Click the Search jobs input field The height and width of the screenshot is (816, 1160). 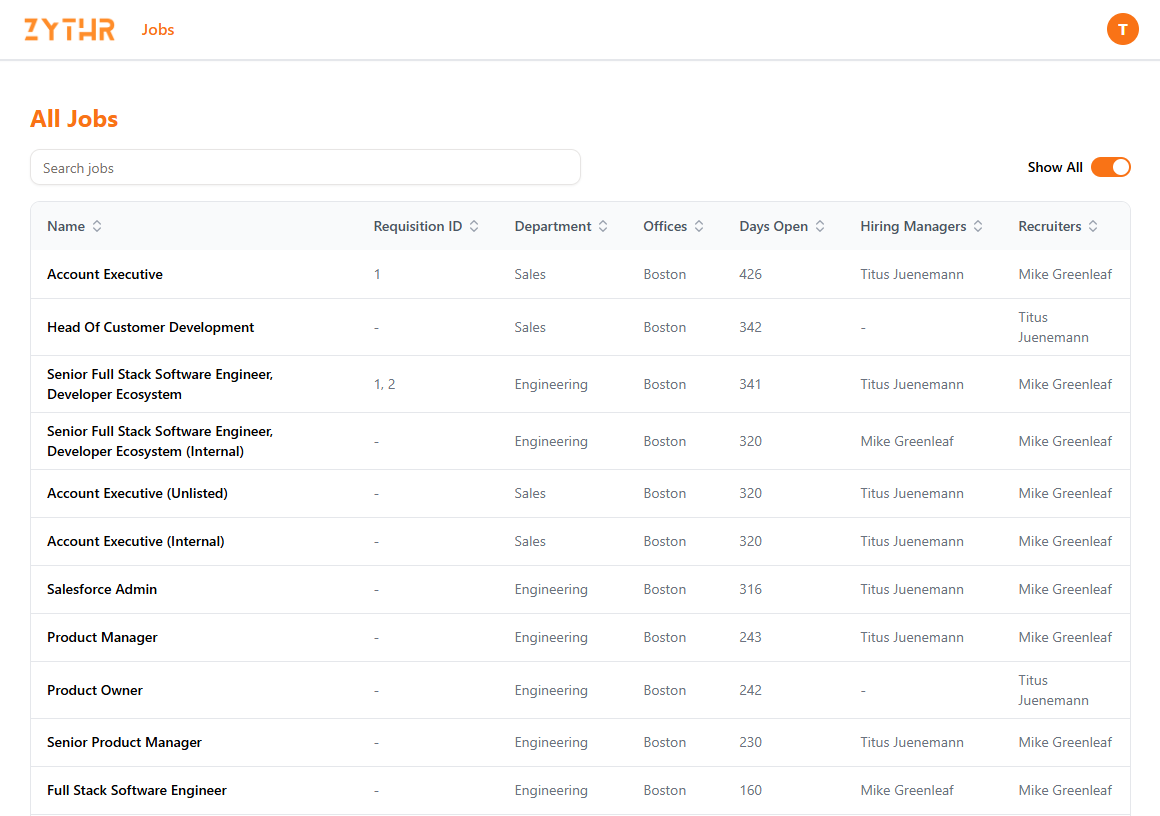coord(305,168)
